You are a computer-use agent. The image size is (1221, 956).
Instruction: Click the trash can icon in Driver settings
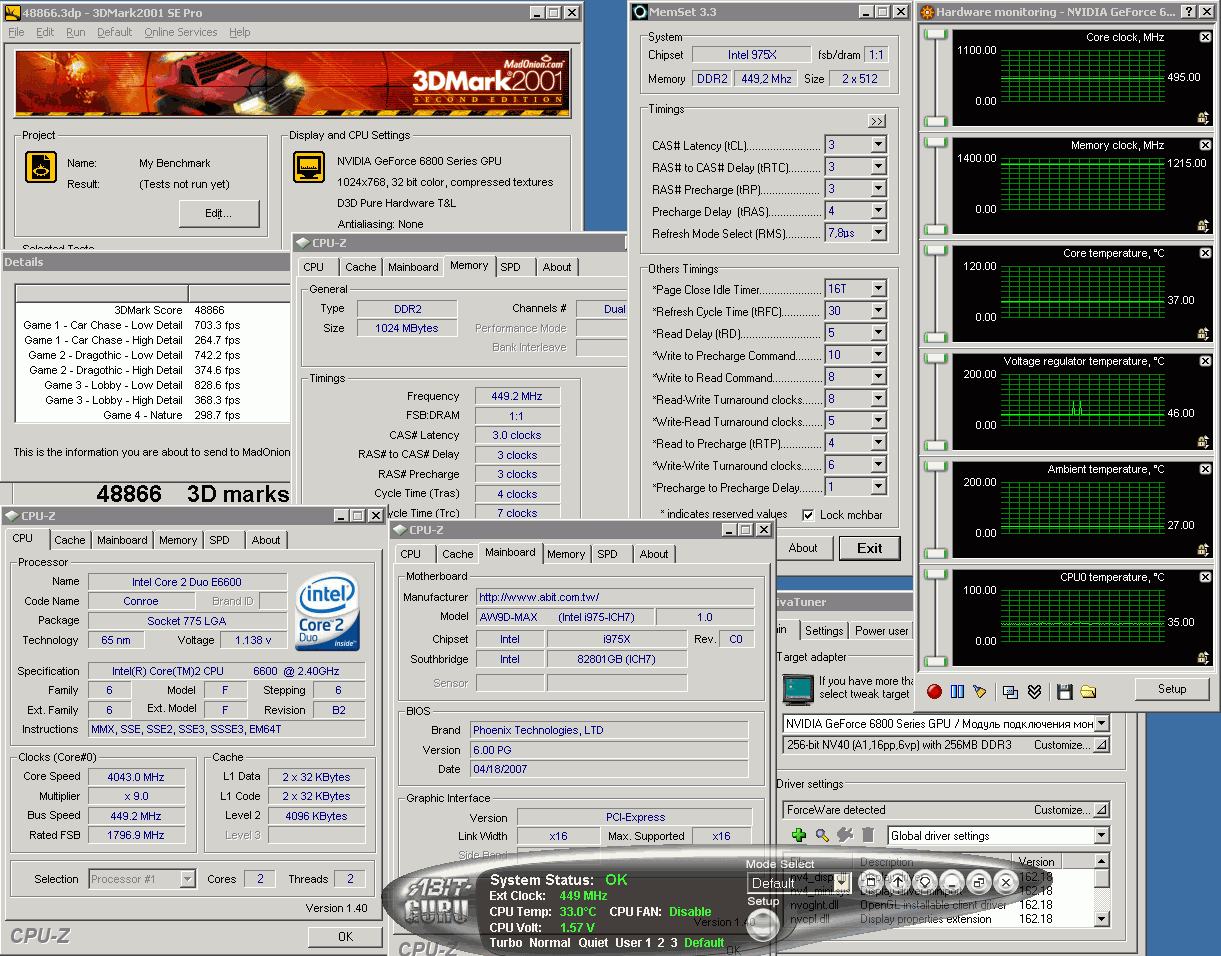pyautogui.click(x=868, y=835)
